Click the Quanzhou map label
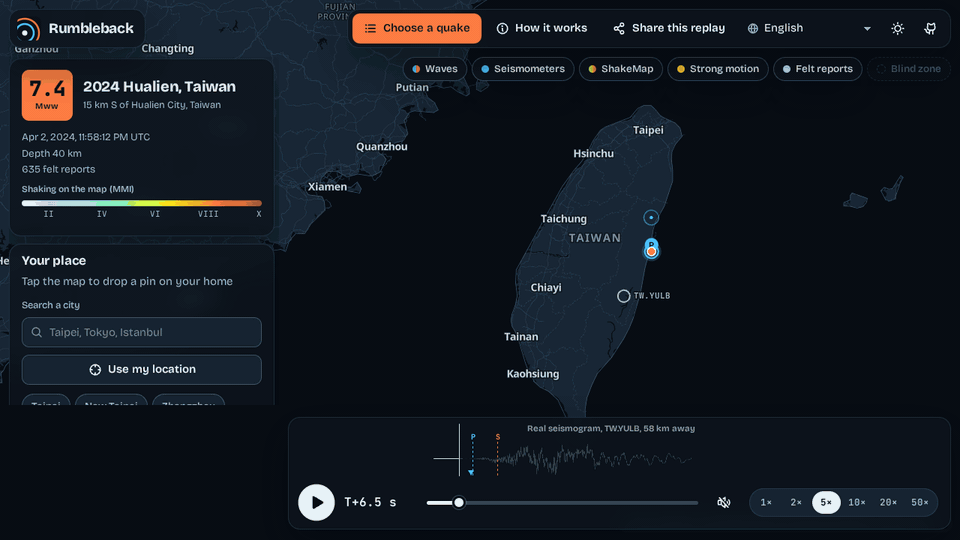The image size is (960, 540). point(381,146)
